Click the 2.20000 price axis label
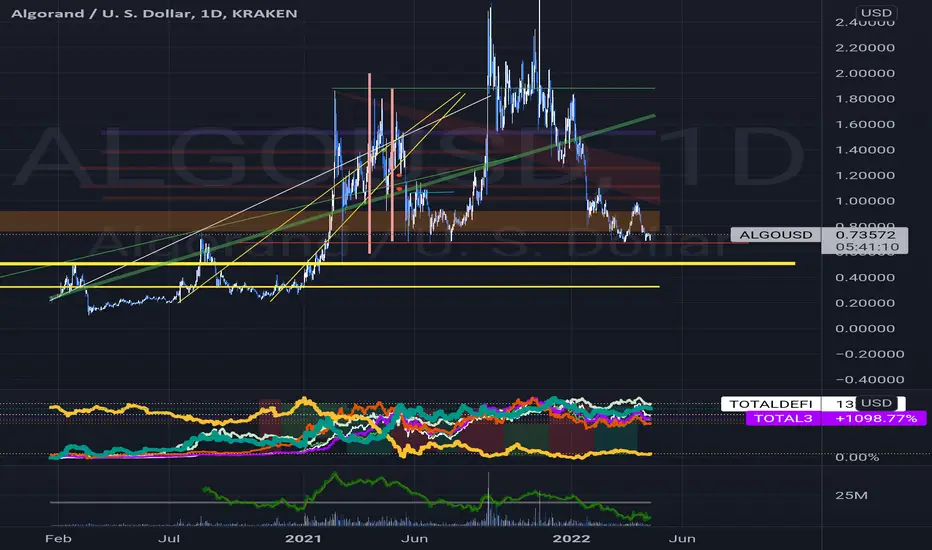 click(865, 48)
